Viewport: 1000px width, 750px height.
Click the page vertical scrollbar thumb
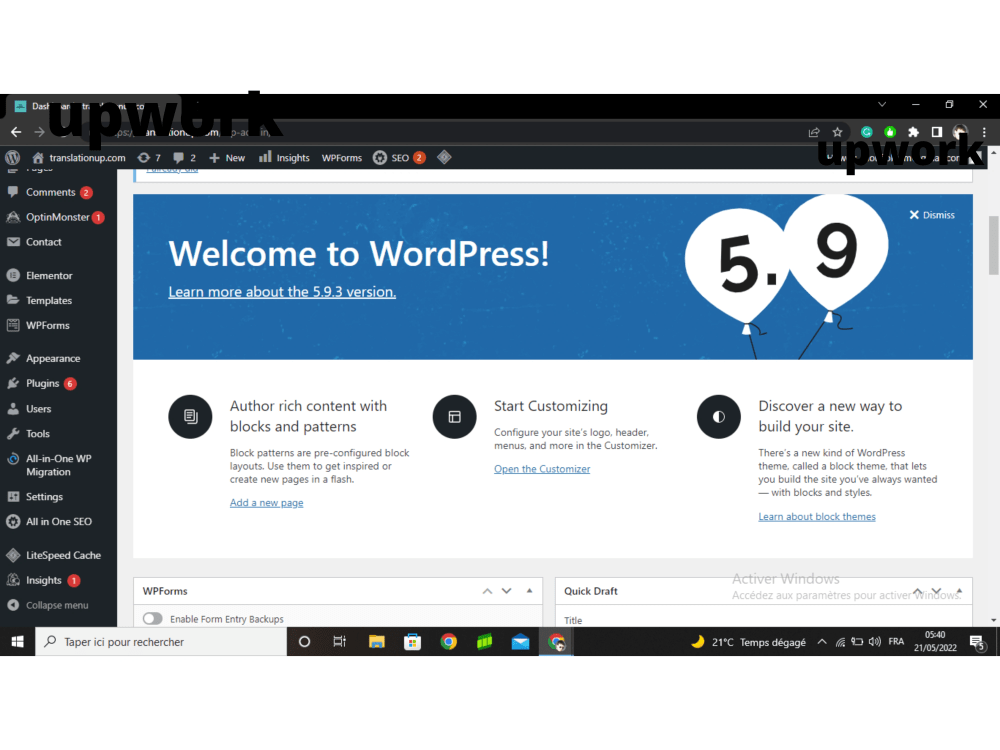tap(994, 246)
